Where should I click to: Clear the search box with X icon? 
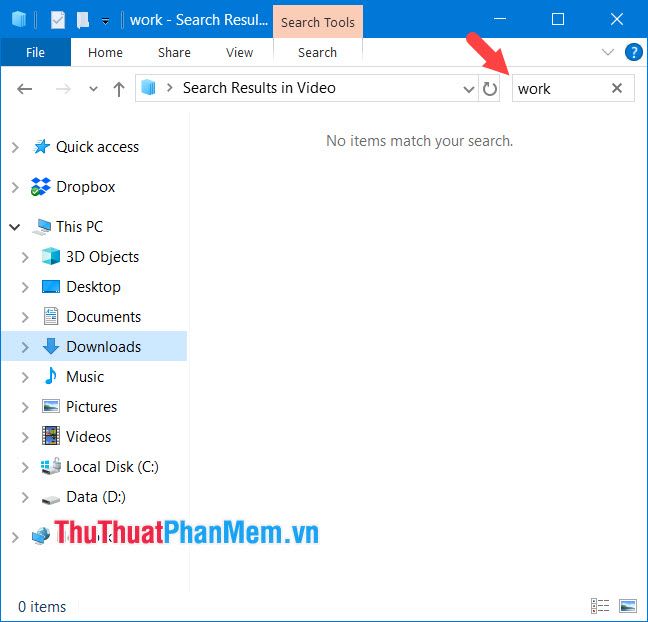coord(617,88)
